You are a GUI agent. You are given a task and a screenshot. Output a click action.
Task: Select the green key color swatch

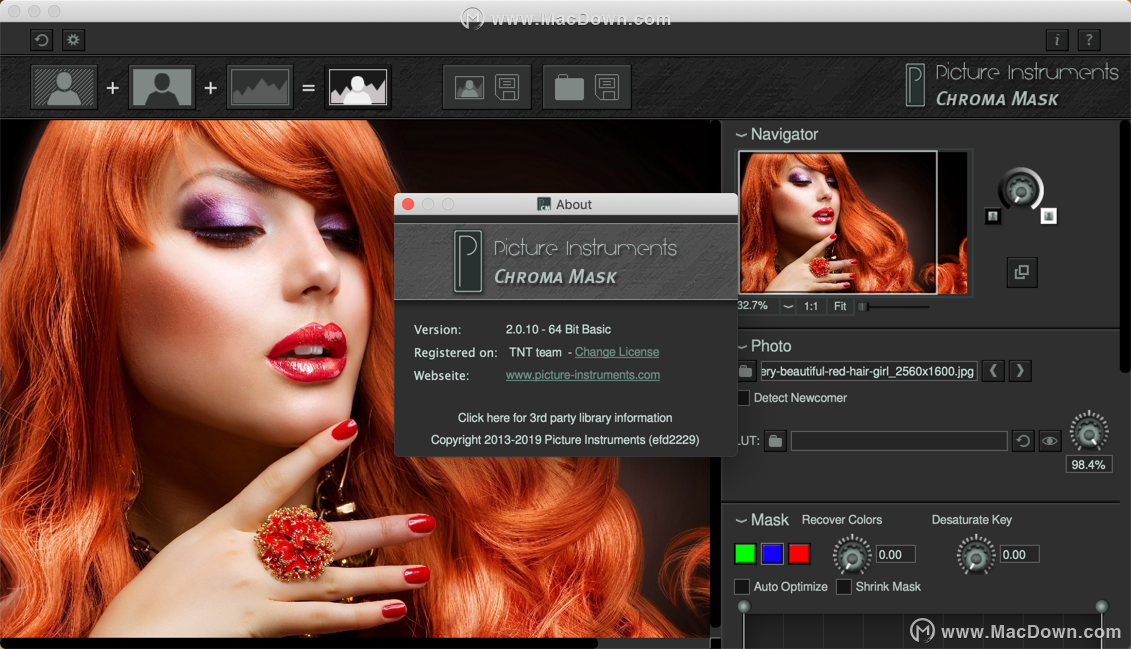click(745, 554)
